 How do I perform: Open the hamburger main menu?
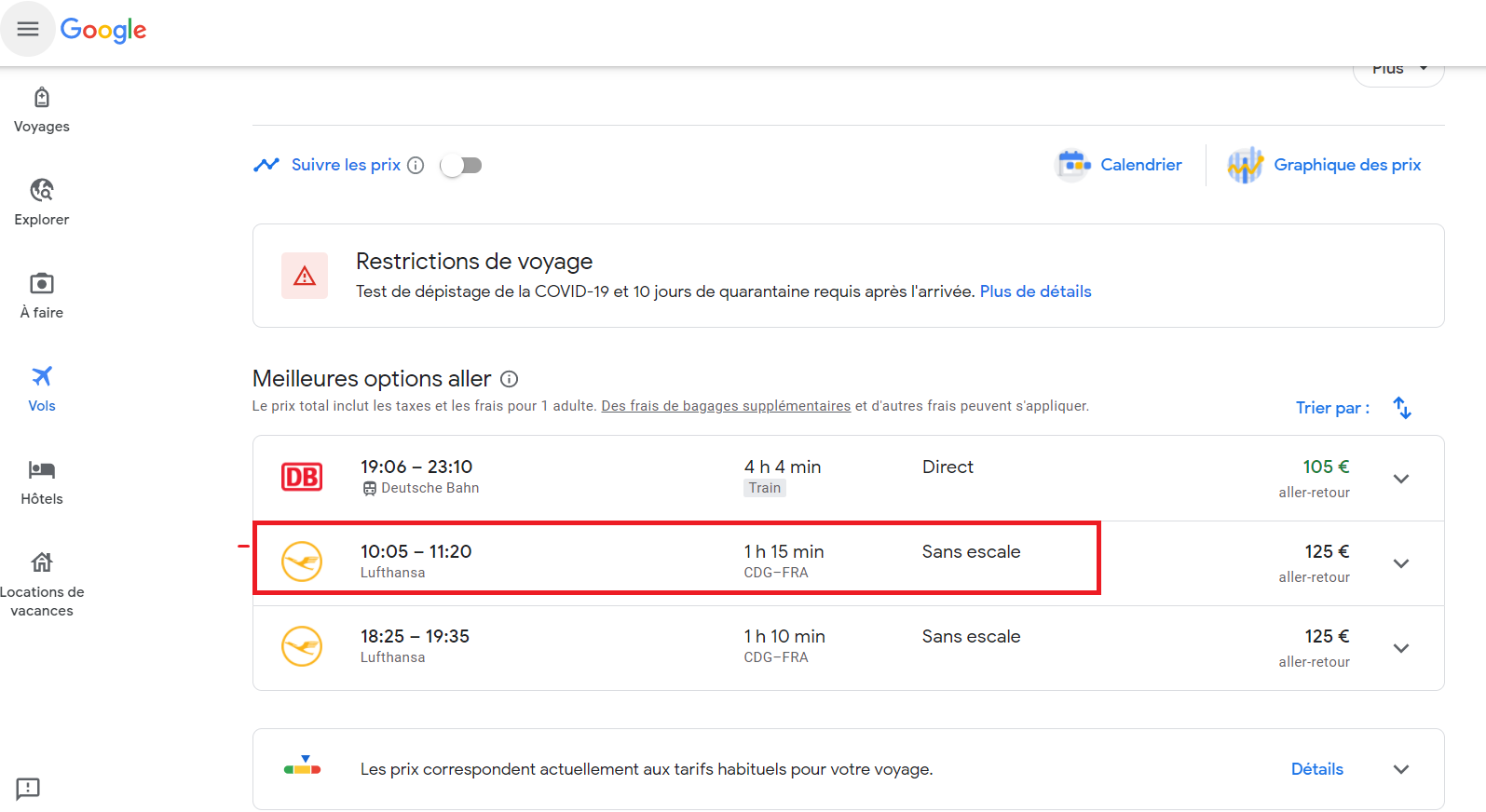pos(28,29)
